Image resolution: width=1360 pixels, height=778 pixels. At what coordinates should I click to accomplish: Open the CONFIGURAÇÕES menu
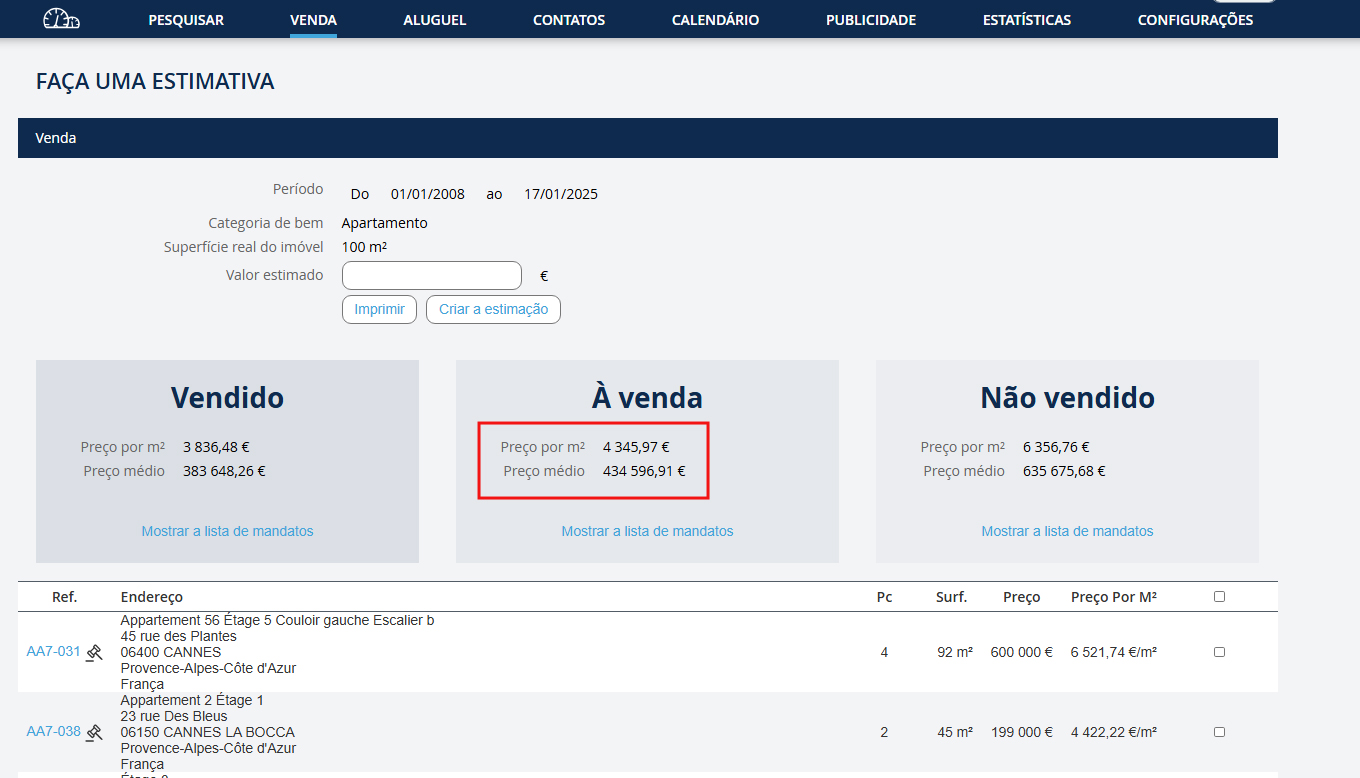1195,20
